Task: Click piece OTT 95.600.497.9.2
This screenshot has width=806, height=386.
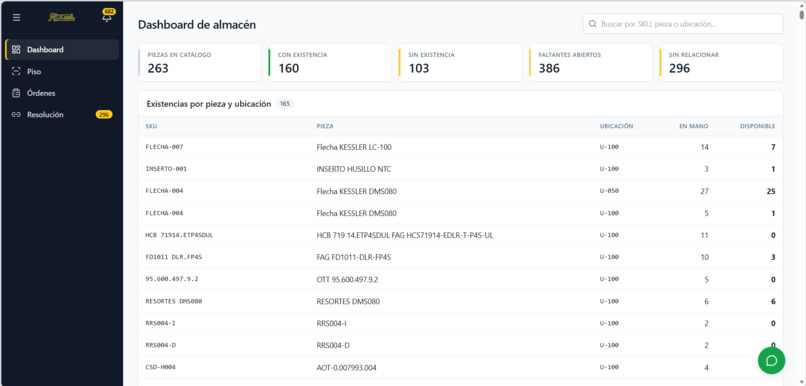Action: click(347, 279)
